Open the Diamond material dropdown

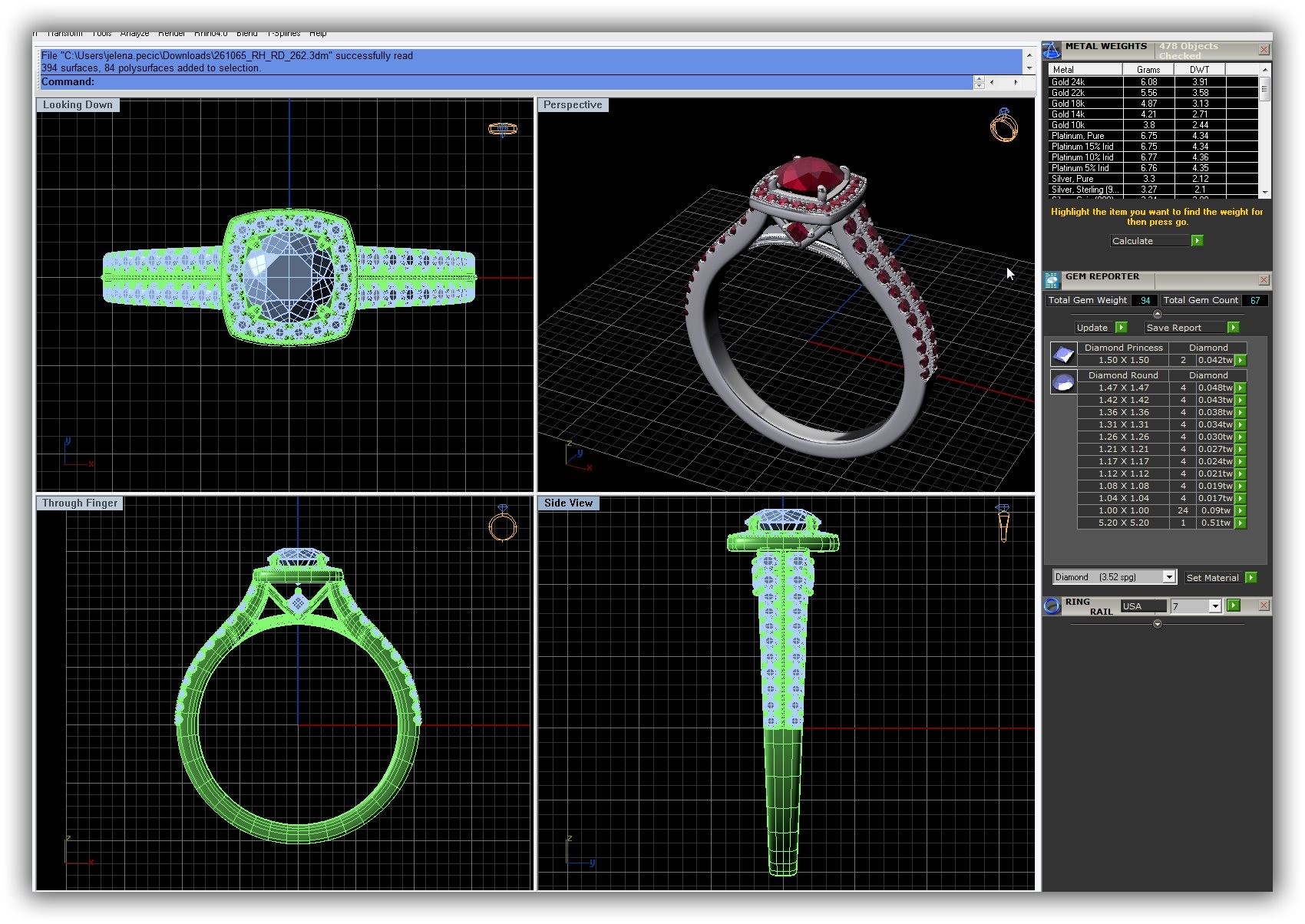(1168, 577)
